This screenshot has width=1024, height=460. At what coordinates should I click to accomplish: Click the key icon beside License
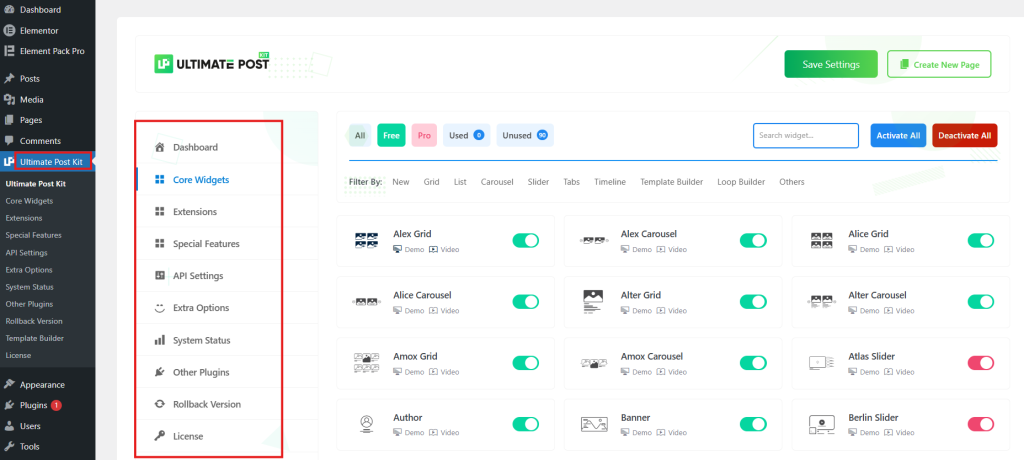tap(159, 436)
